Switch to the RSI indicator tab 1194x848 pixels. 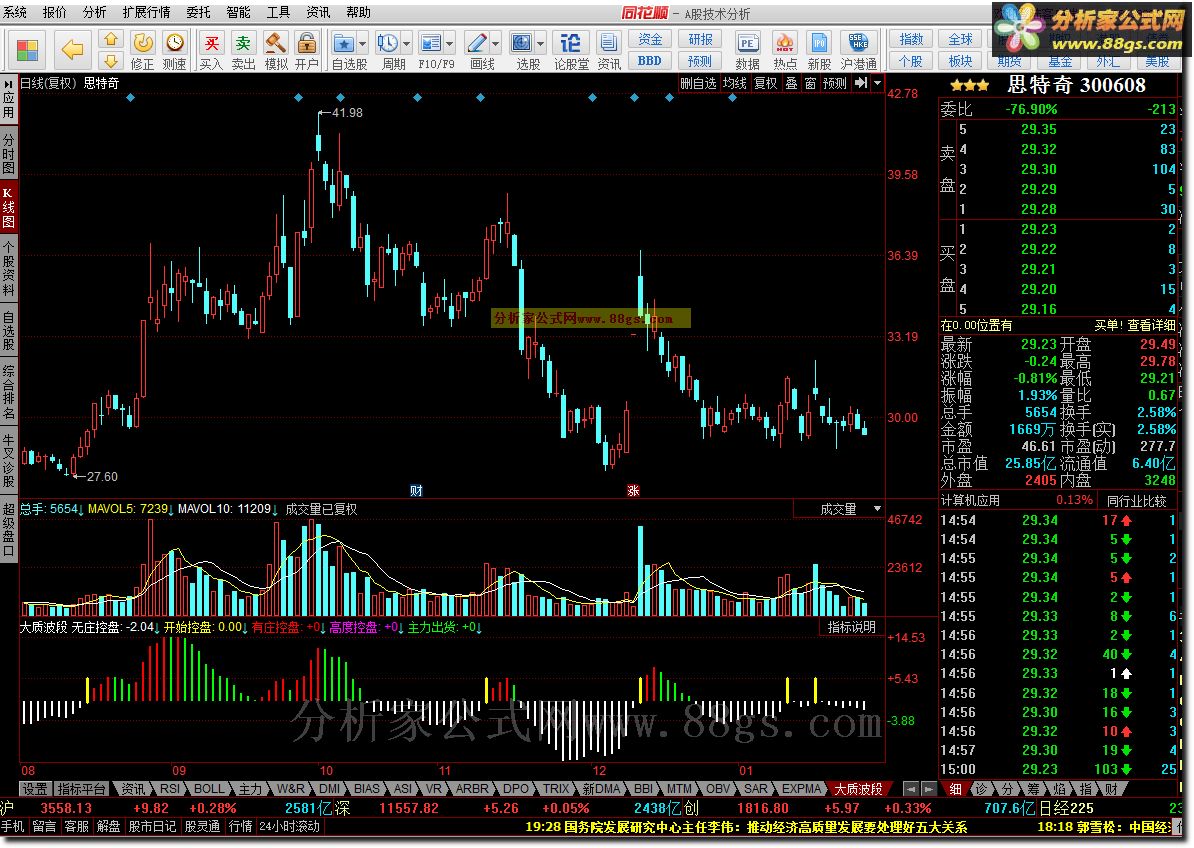click(x=169, y=789)
